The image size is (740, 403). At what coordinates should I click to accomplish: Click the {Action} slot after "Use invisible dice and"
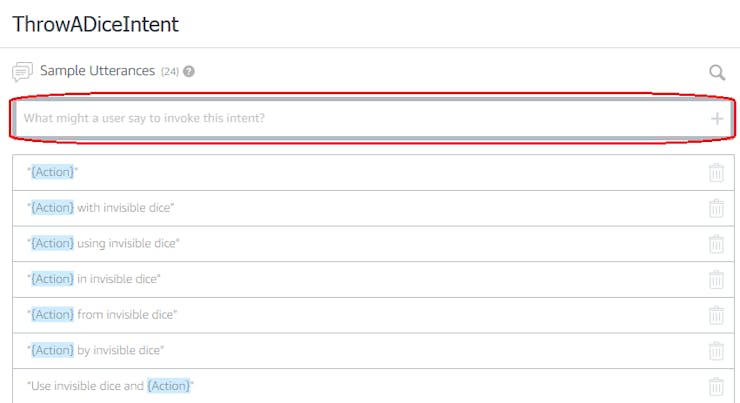coord(168,386)
